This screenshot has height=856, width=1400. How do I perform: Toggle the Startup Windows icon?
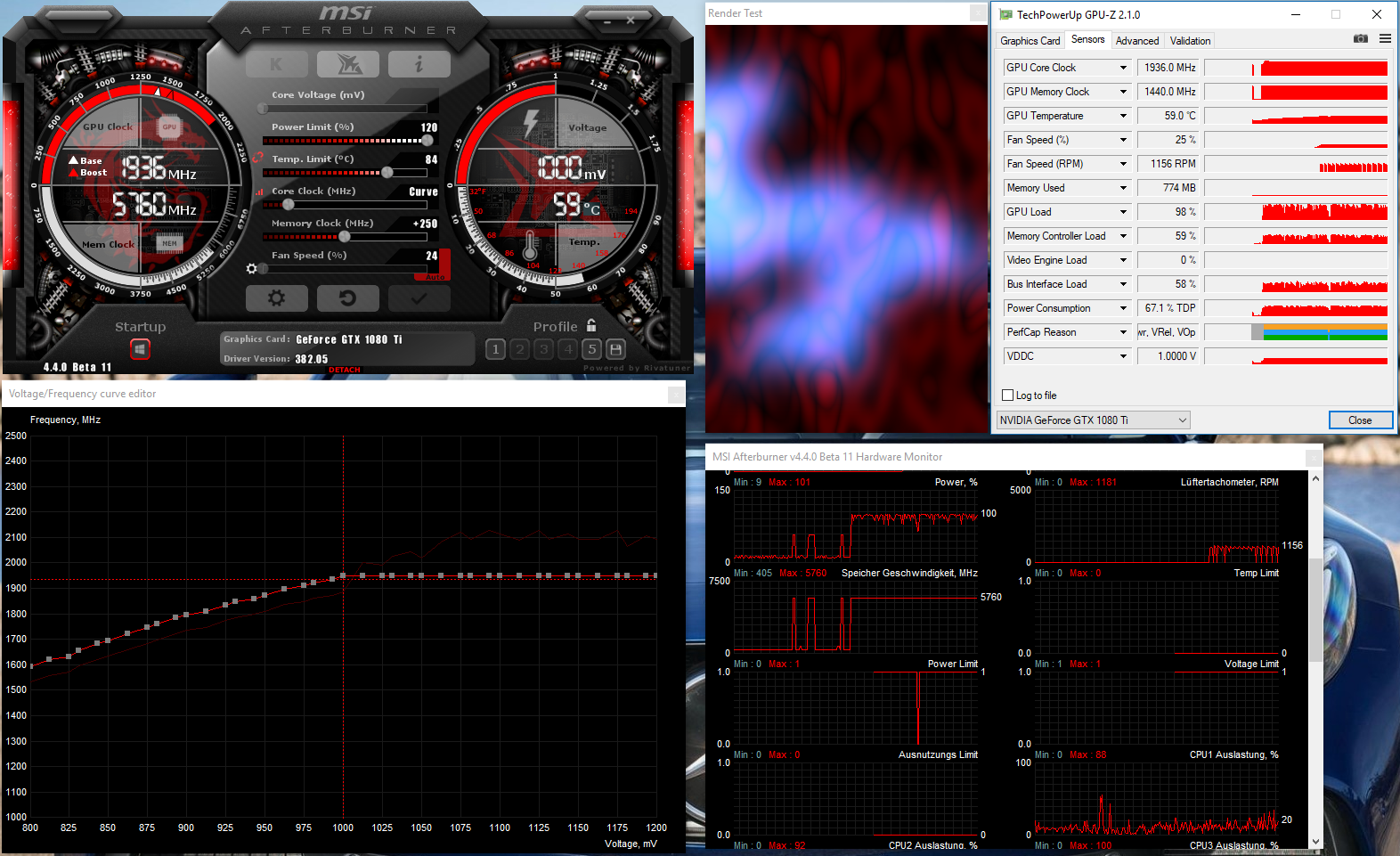[x=140, y=349]
